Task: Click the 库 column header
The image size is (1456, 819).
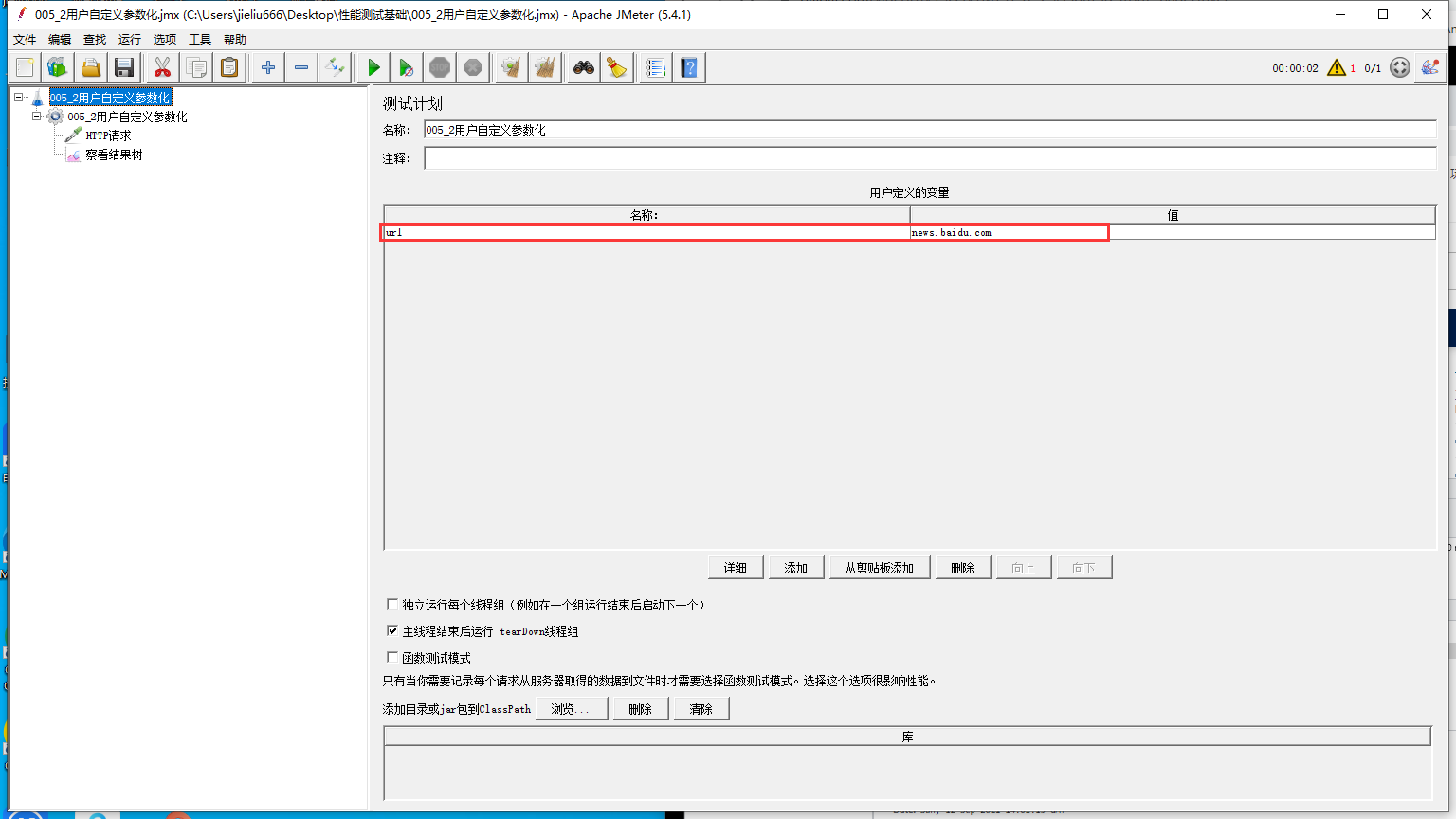Action: coord(907,737)
